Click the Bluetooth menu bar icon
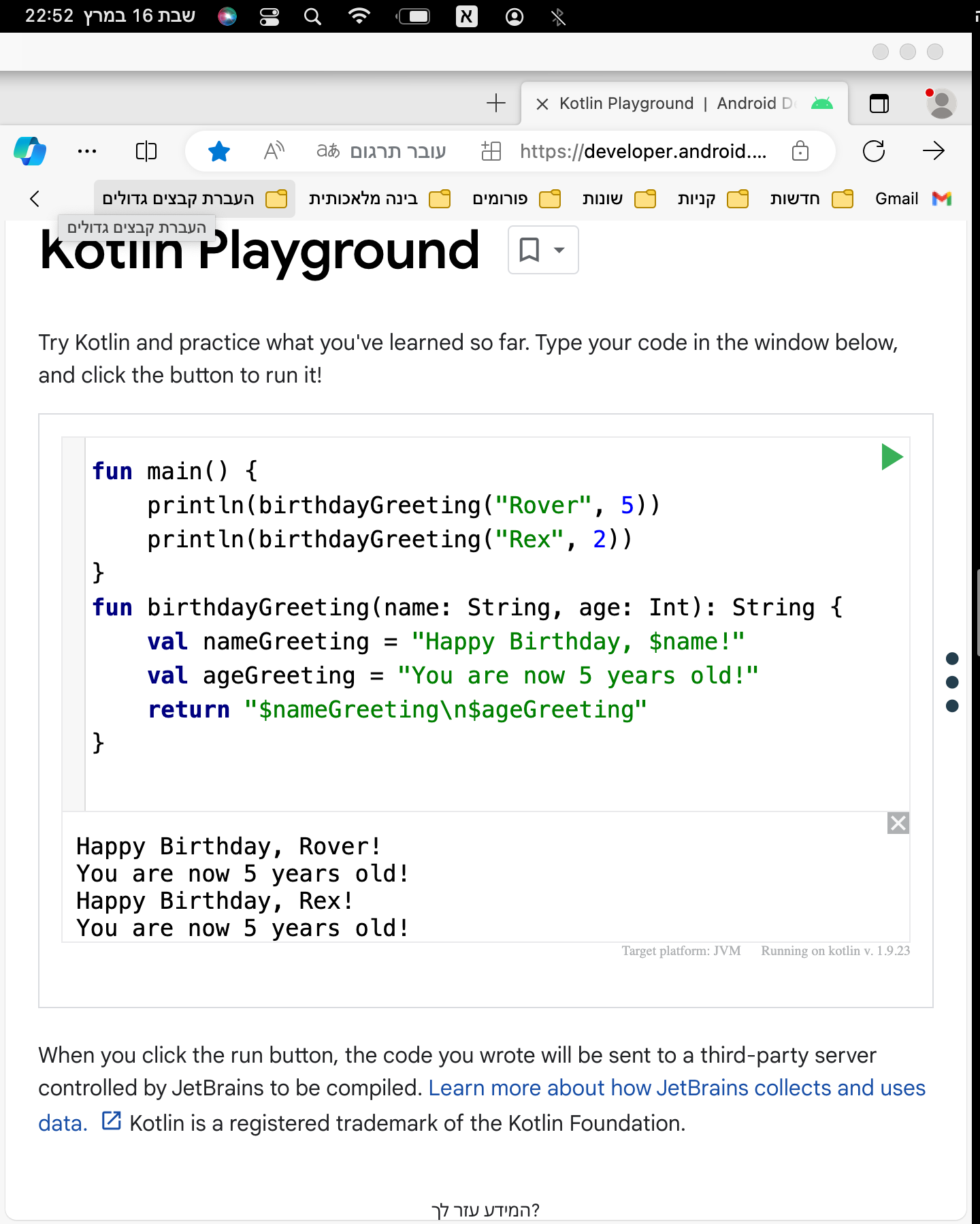This screenshot has width=980, height=1224. [558, 16]
